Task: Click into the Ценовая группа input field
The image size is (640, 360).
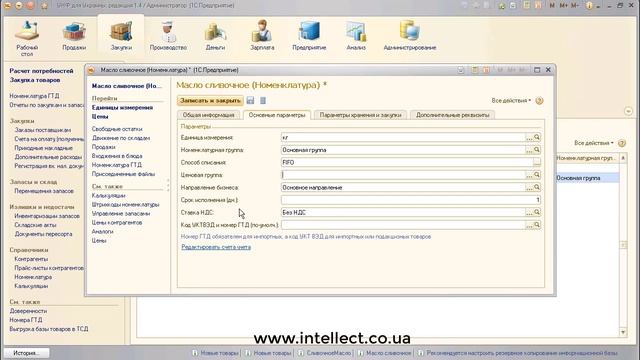Action: [403, 175]
